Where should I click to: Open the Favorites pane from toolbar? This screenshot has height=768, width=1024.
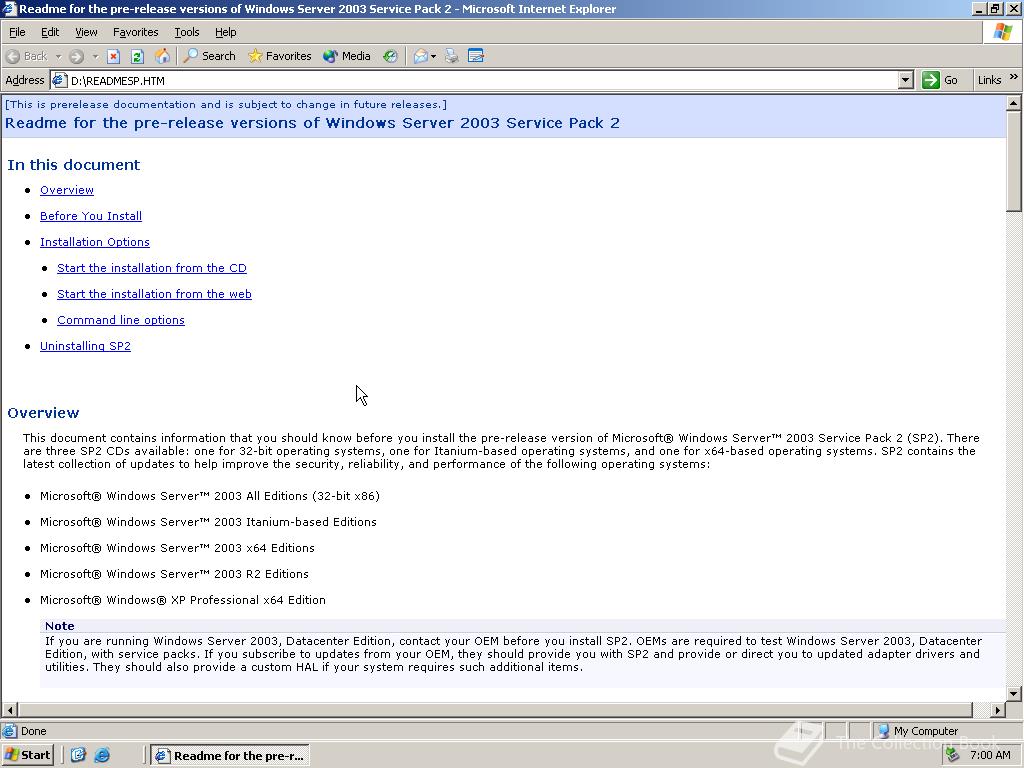coord(280,56)
